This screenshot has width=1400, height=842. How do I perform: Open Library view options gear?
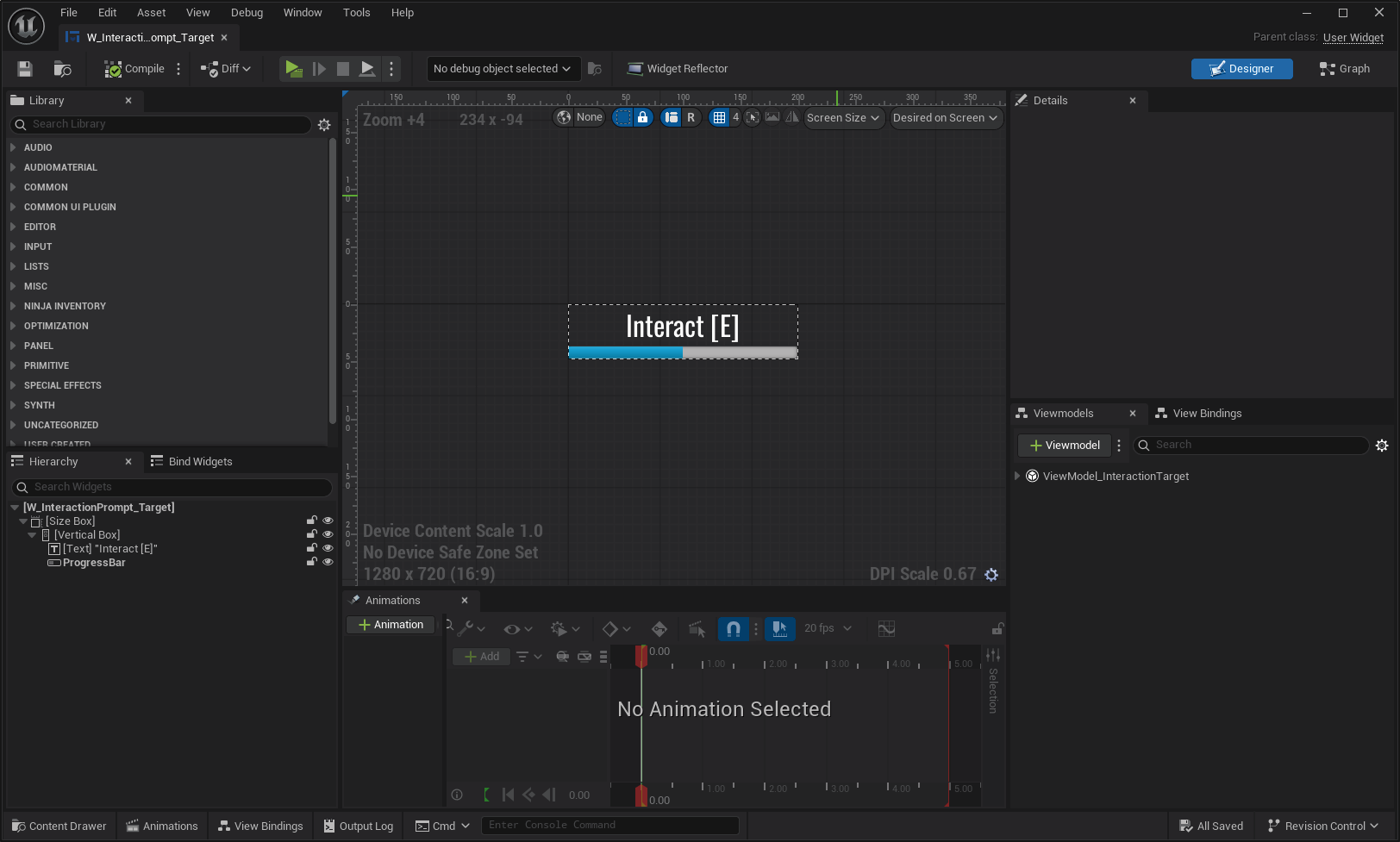click(x=324, y=125)
